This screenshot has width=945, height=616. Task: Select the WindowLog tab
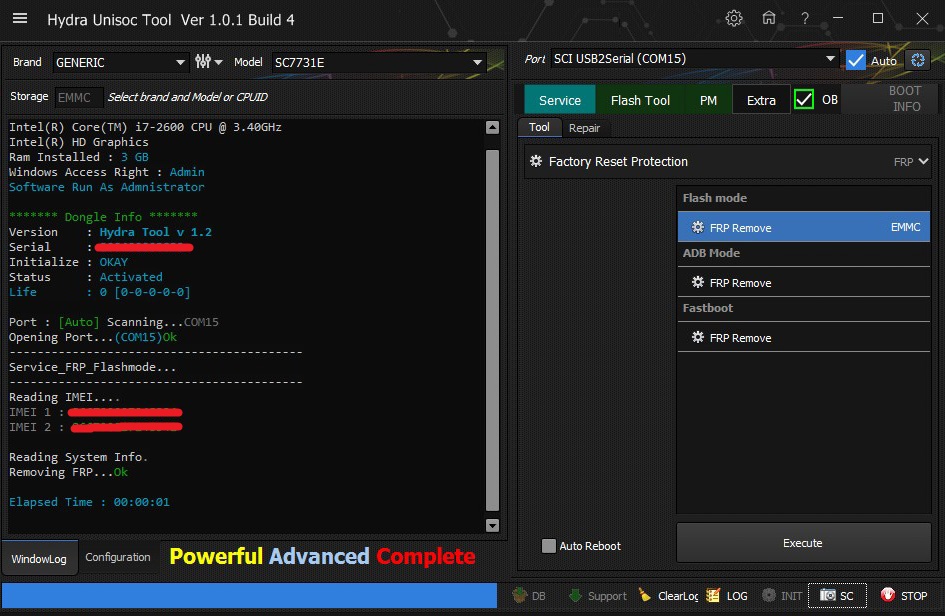tap(39, 558)
